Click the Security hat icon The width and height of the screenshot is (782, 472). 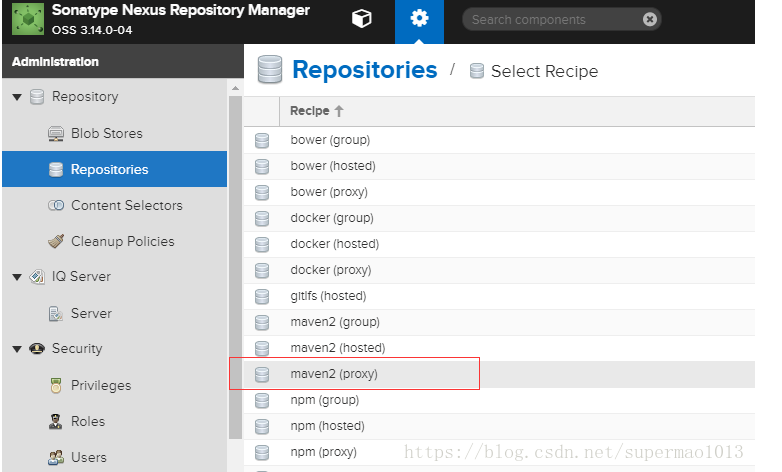[x=37, y=348]
